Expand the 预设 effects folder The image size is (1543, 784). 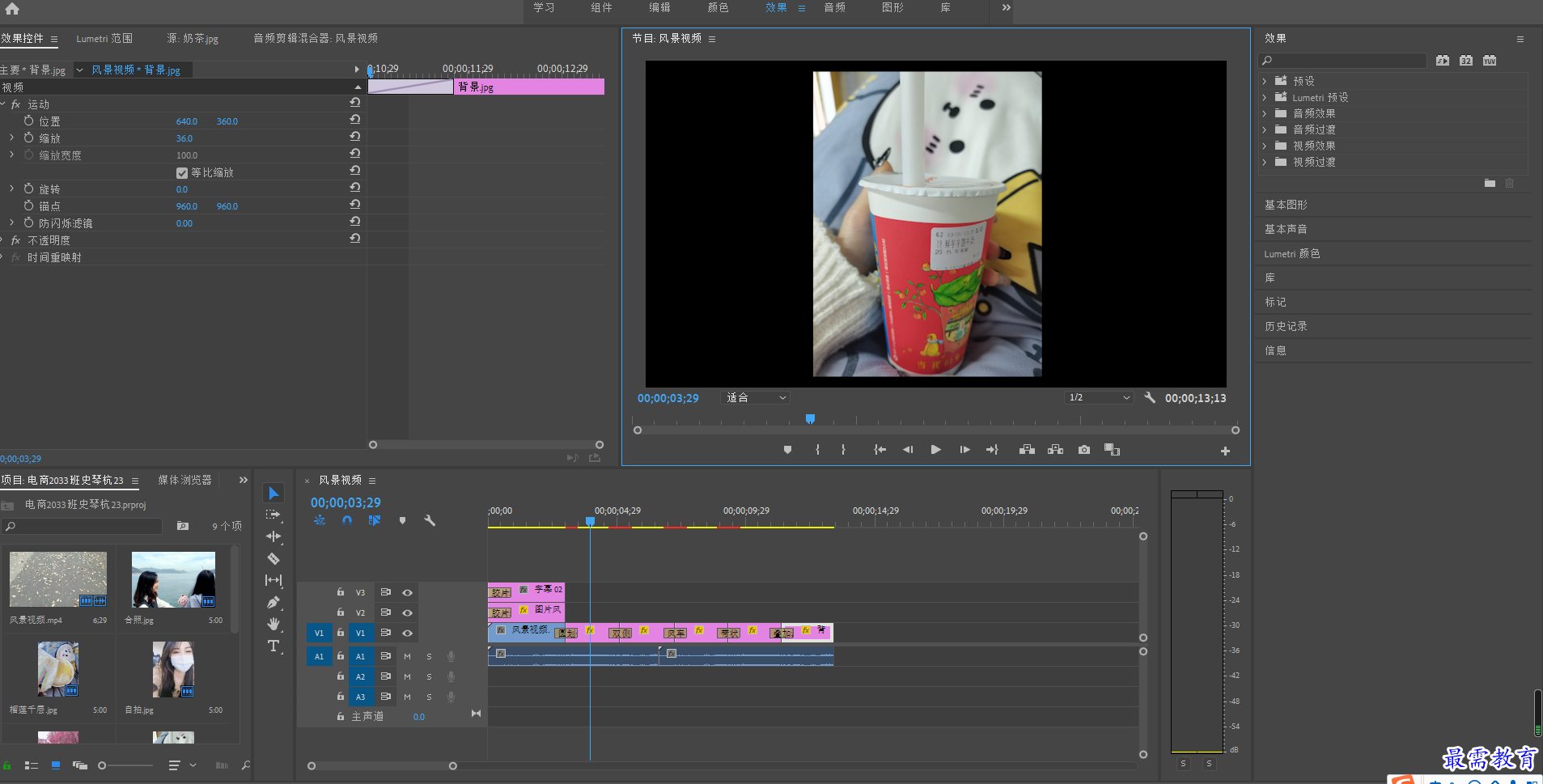(1265, 81)
